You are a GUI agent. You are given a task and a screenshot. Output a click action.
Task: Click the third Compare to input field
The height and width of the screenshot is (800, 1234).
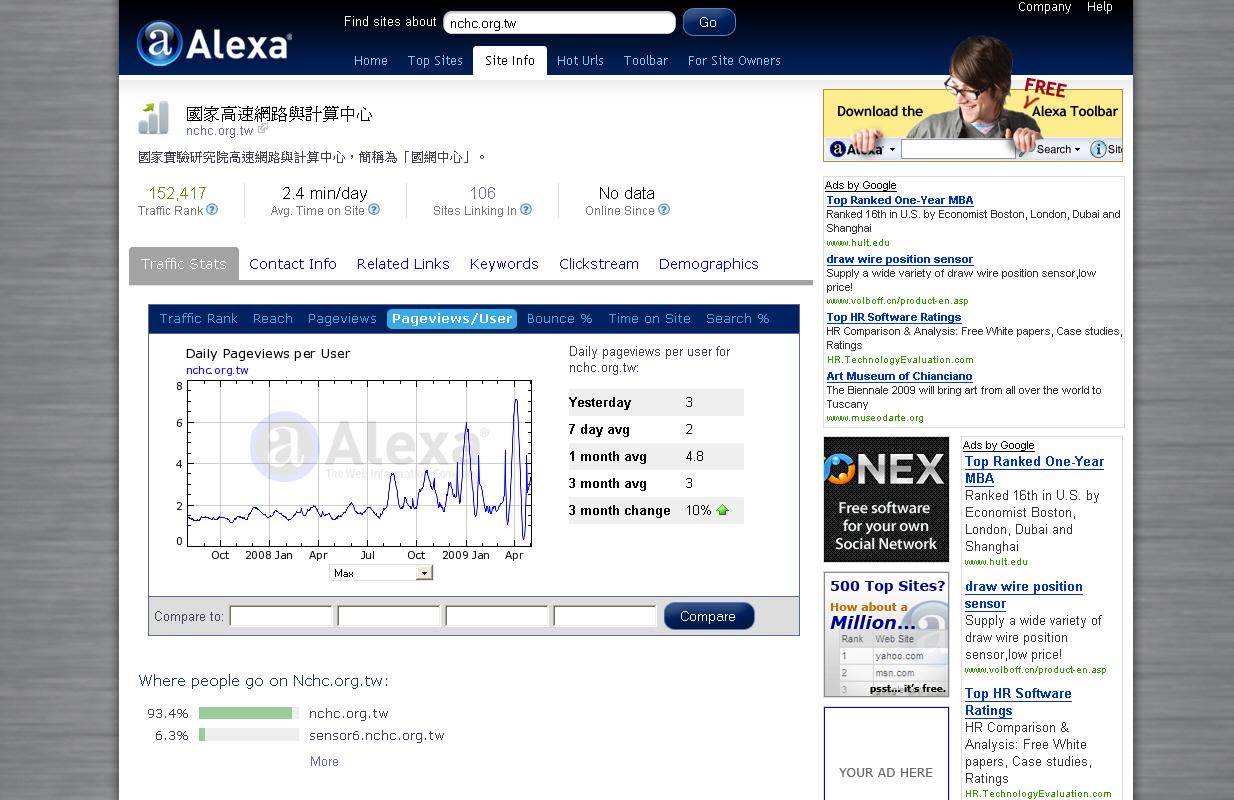[x=497, y=616]
